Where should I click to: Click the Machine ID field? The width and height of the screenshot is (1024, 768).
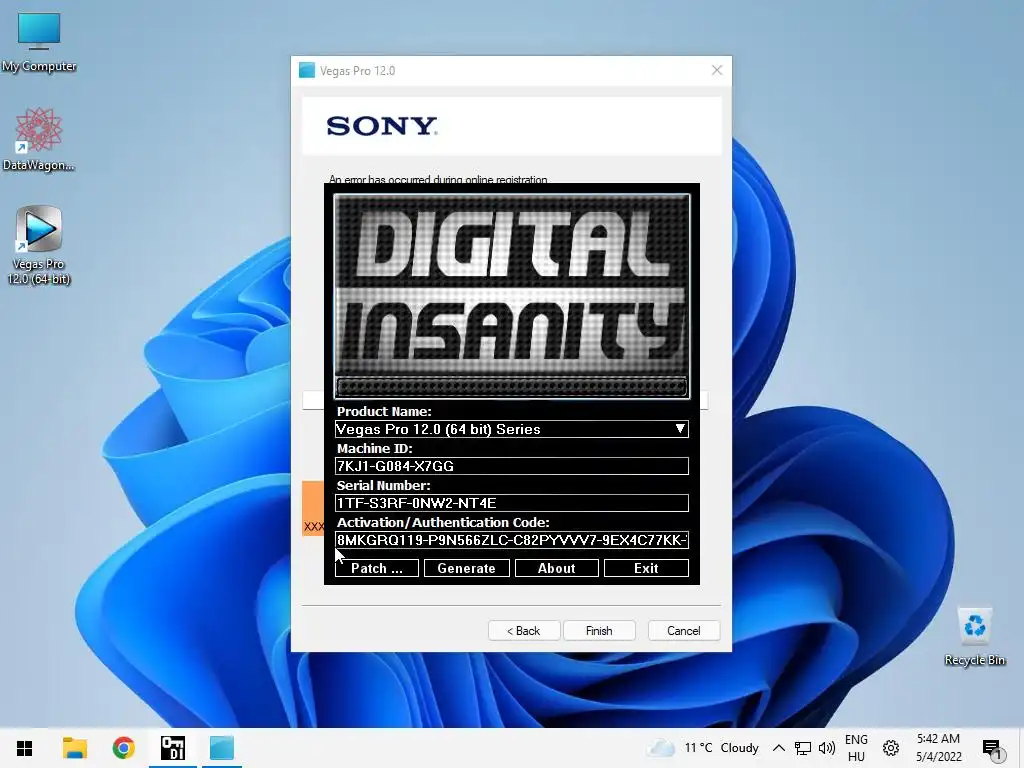pyautogui.click(x=511, y=466)
